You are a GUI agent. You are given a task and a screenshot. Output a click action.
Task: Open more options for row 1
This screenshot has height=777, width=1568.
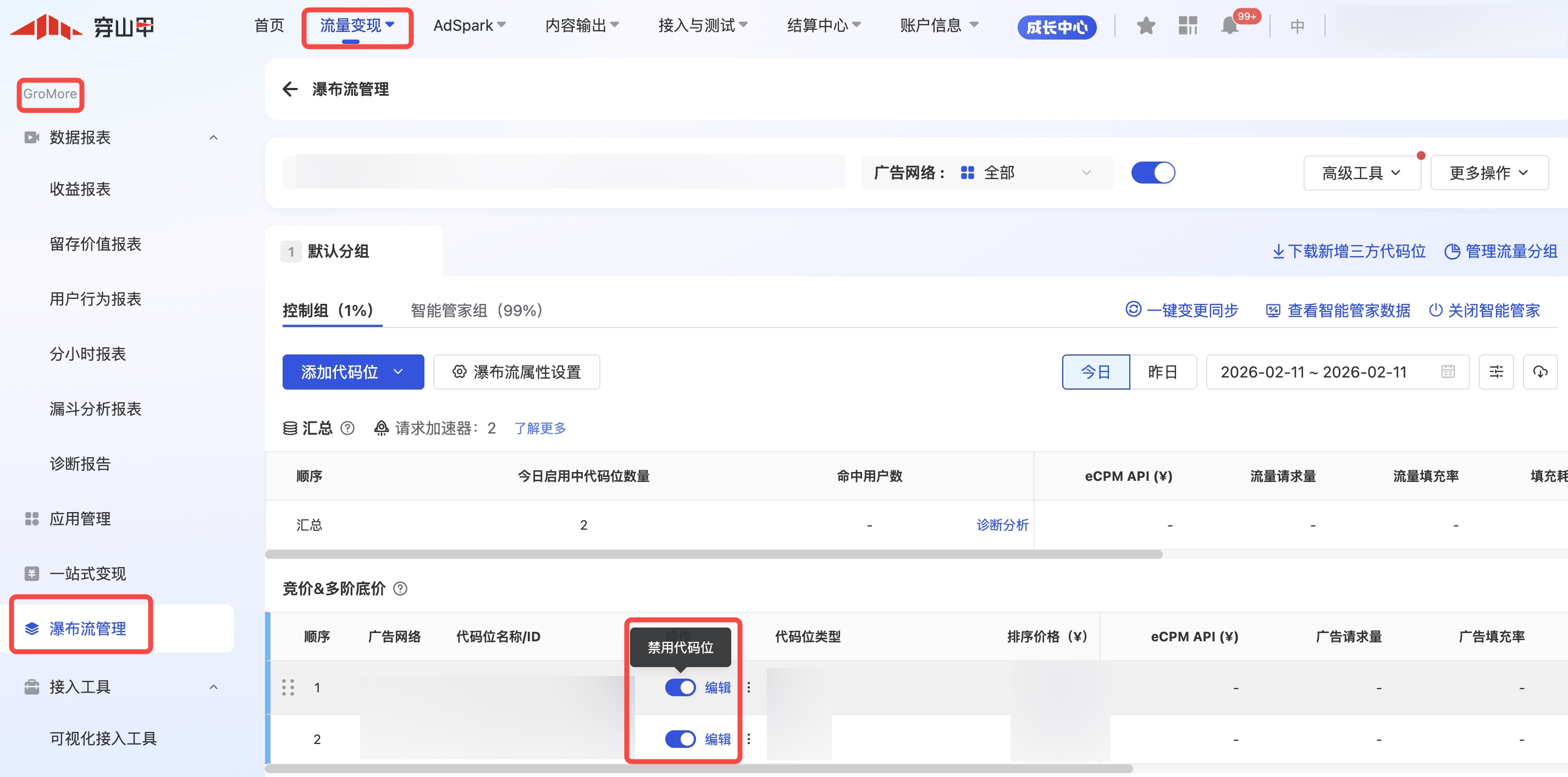click(749, 687)
